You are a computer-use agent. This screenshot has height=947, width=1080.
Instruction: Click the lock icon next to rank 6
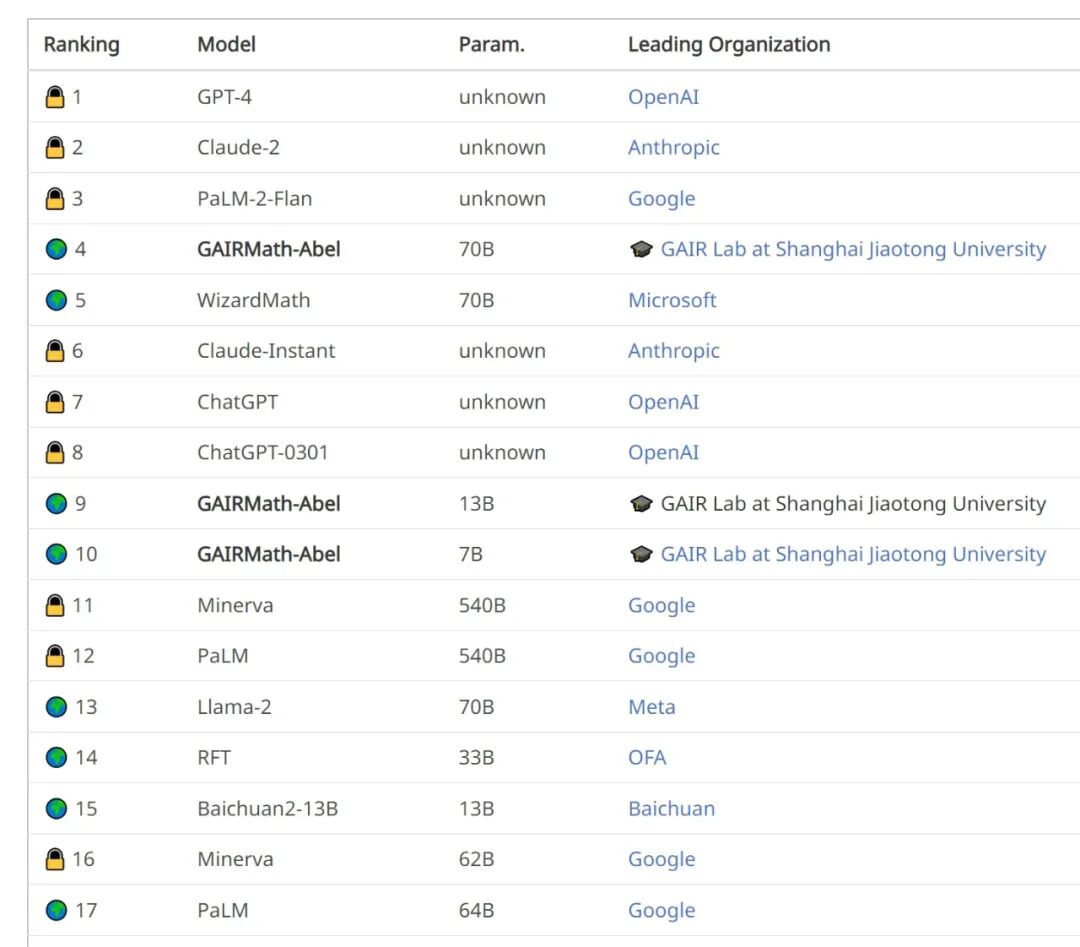tap(55, 351)
